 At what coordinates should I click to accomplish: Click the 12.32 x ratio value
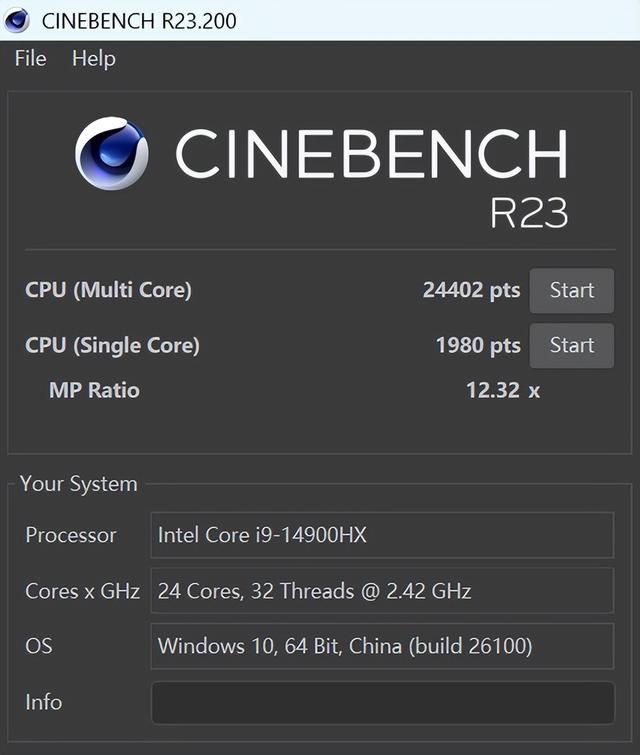click(502, 390)
